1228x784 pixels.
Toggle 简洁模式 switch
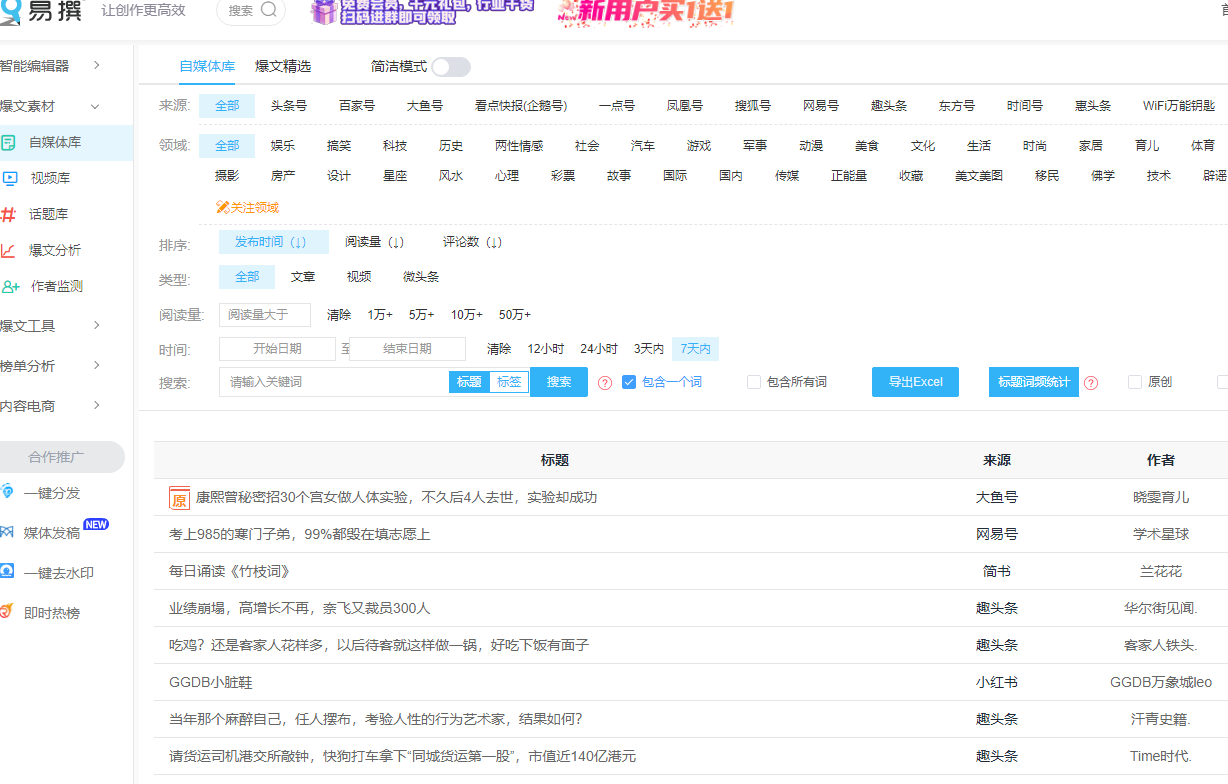(451, 67)
